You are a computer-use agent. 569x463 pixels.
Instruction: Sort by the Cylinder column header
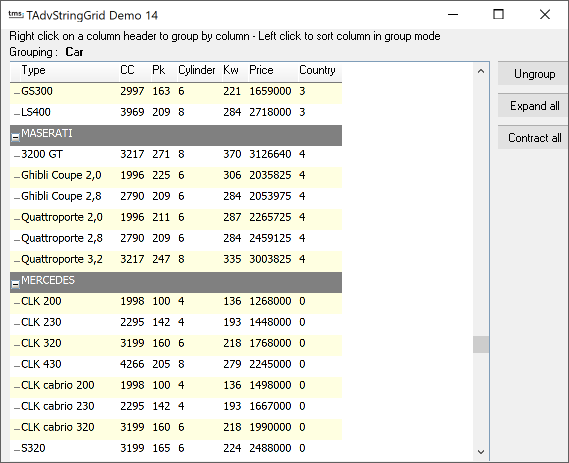point(200,70)
